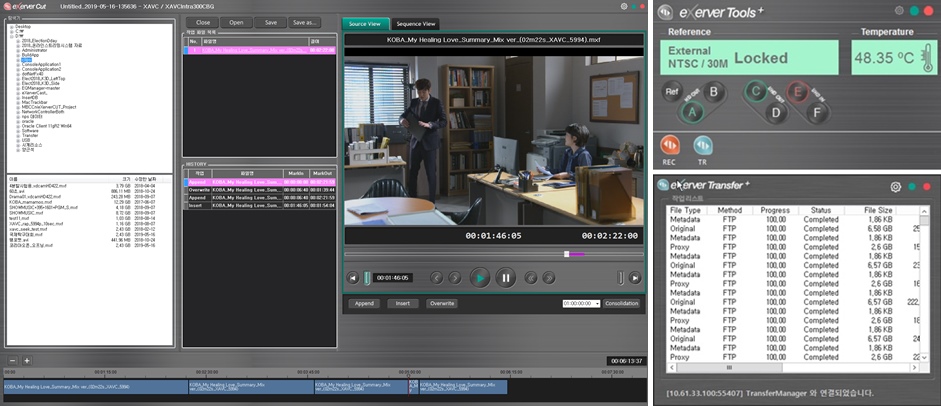This screenshot has height=406, width=941.
Task: Open eXerver Cut settings gear
Action: coord(624,6)
